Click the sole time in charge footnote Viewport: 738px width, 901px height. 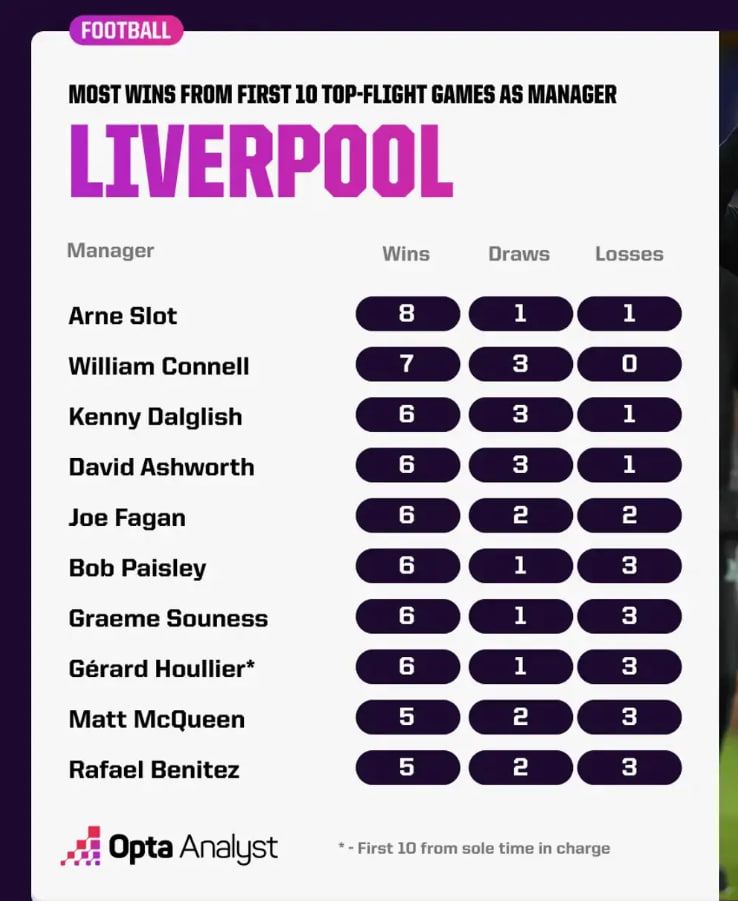pos(474,849)
